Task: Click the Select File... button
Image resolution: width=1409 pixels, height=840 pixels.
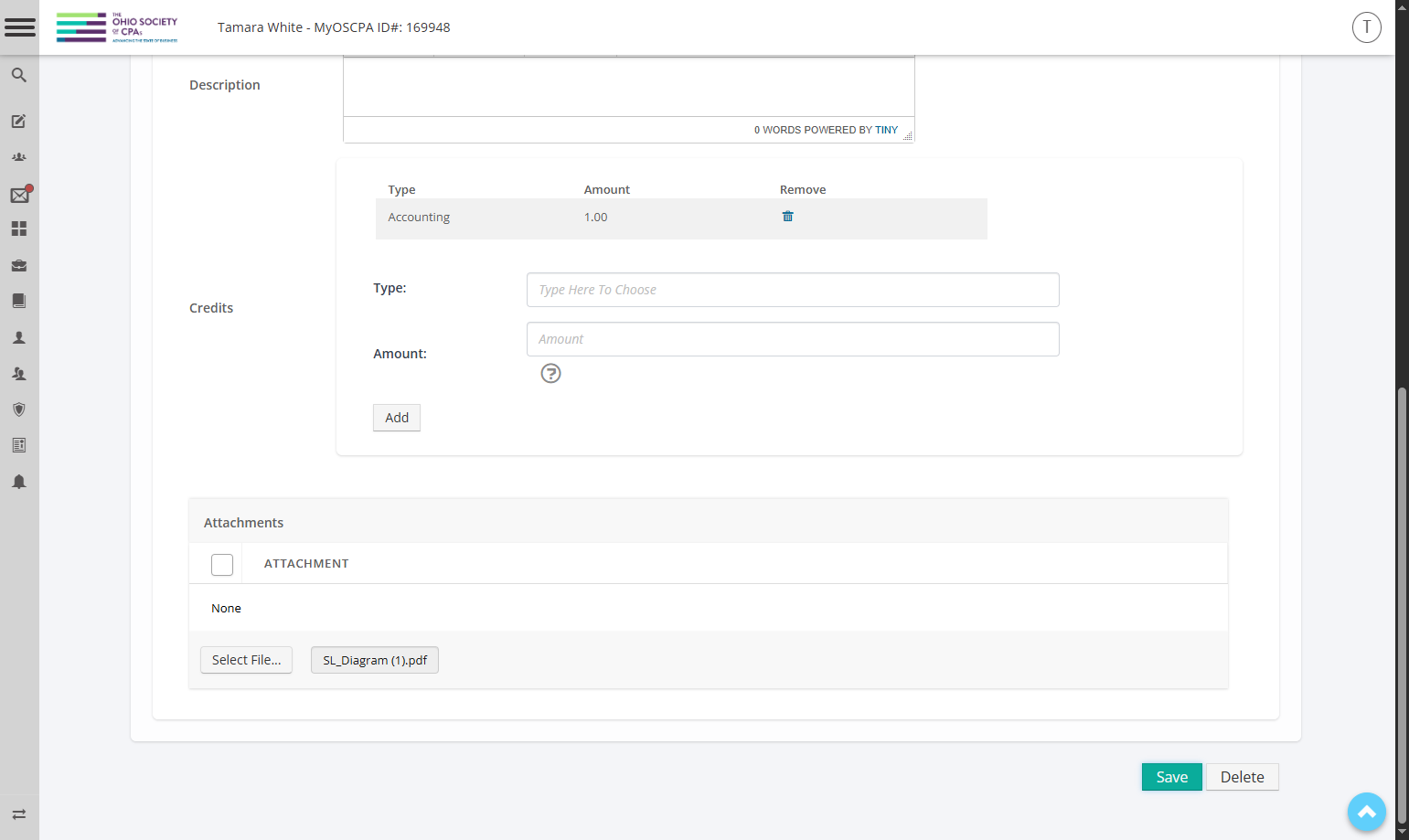Action: click(x=247, y=660)
